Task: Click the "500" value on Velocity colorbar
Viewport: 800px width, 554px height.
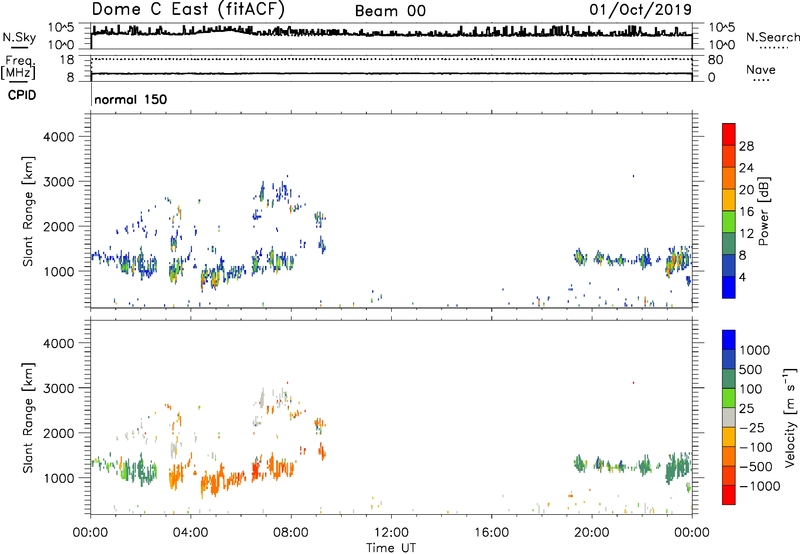Action: click(751, 370)
